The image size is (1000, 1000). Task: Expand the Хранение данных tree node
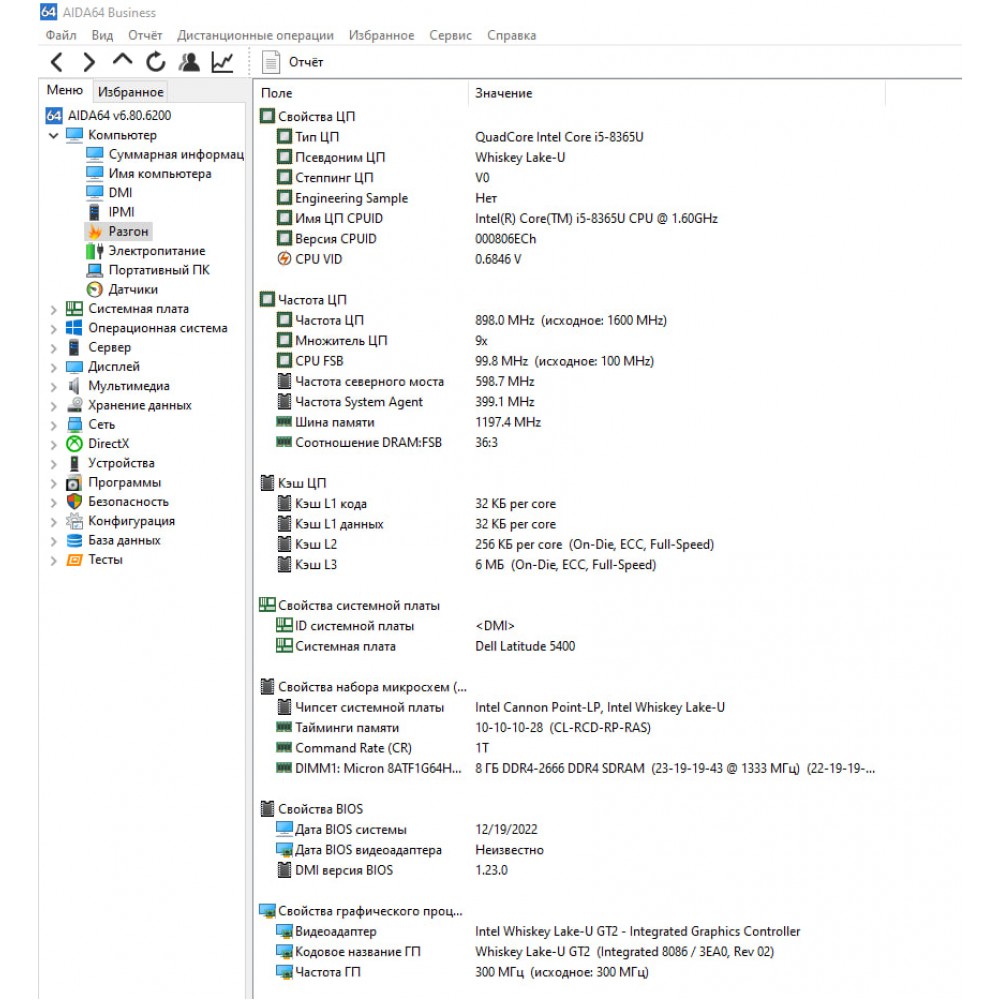click(x=54, y=406)
